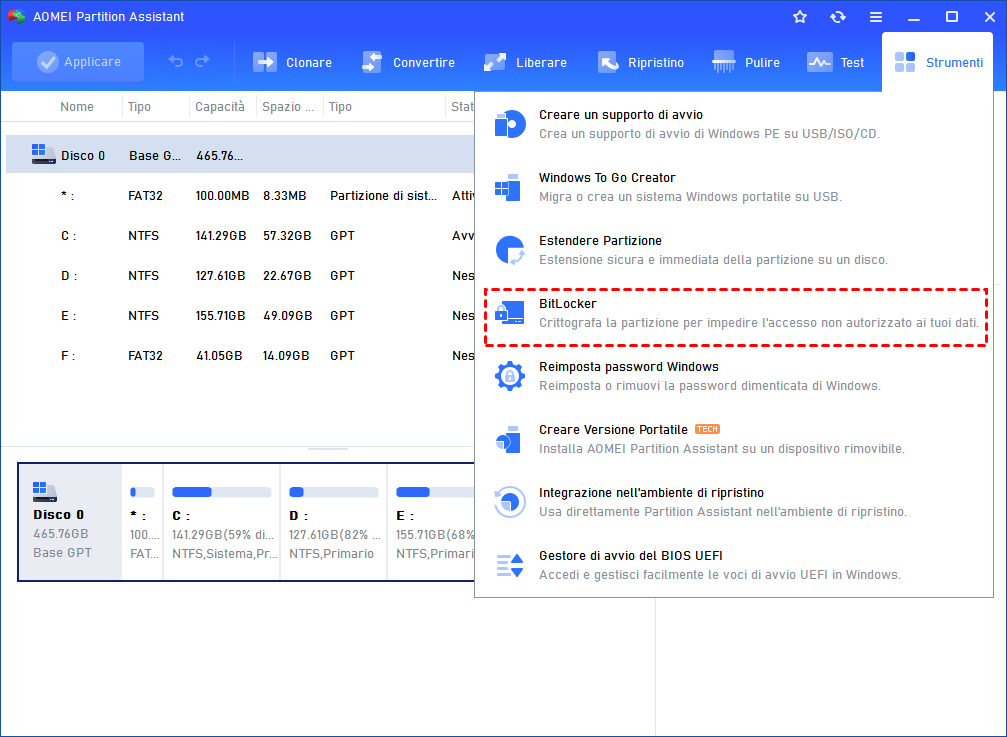1007x737 pixels.
Task: Open the hamburger menu in title bar
Action: pyautogui.click(x=875, y=17)
